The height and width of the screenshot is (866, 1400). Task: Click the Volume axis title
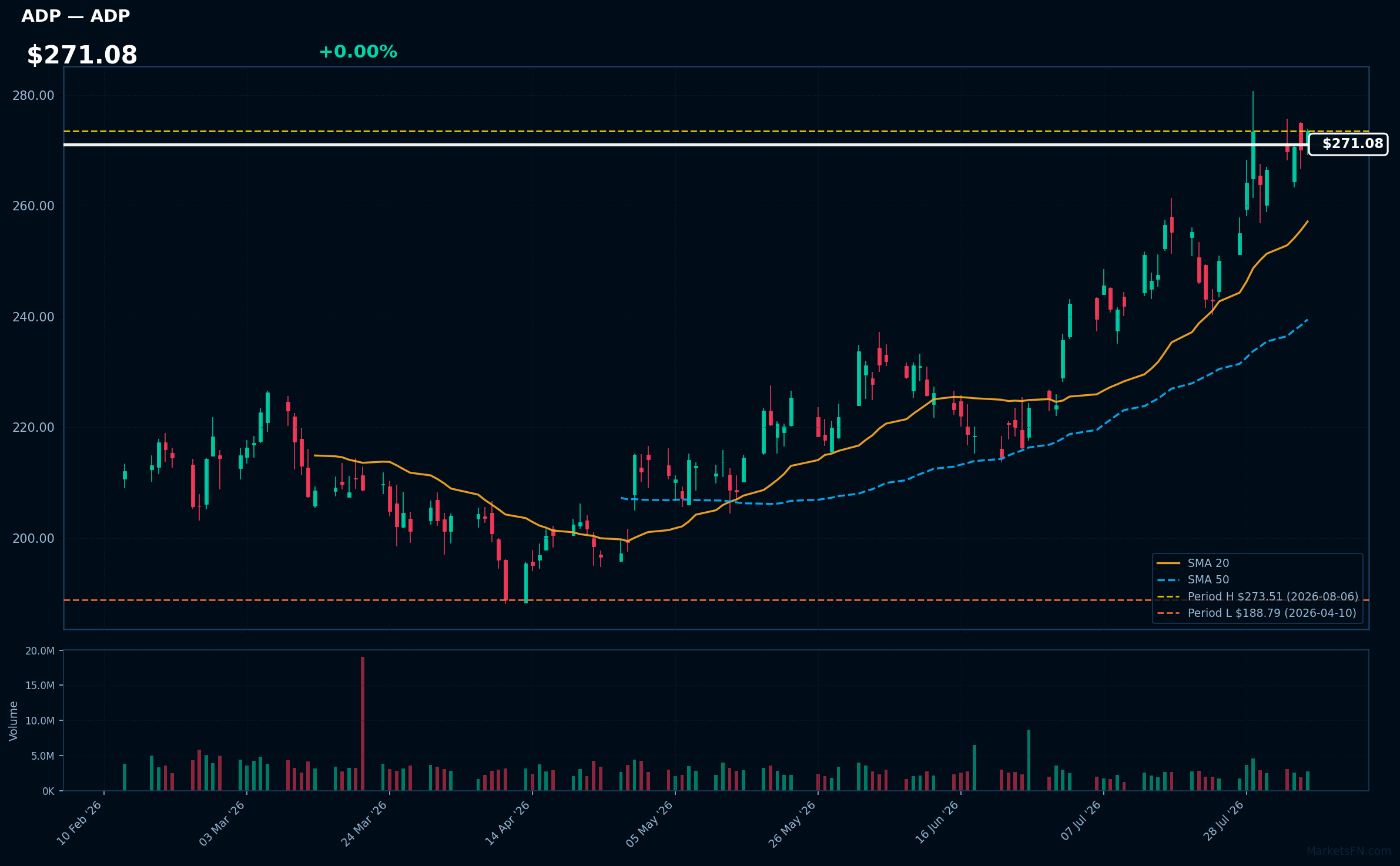[x=14, y=721]
